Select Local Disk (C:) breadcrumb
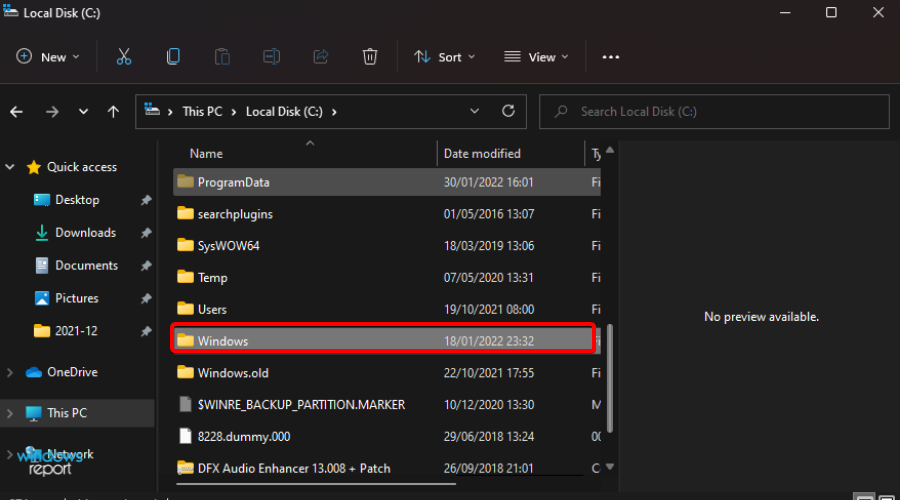900x500 pixels. coord(284,111)
